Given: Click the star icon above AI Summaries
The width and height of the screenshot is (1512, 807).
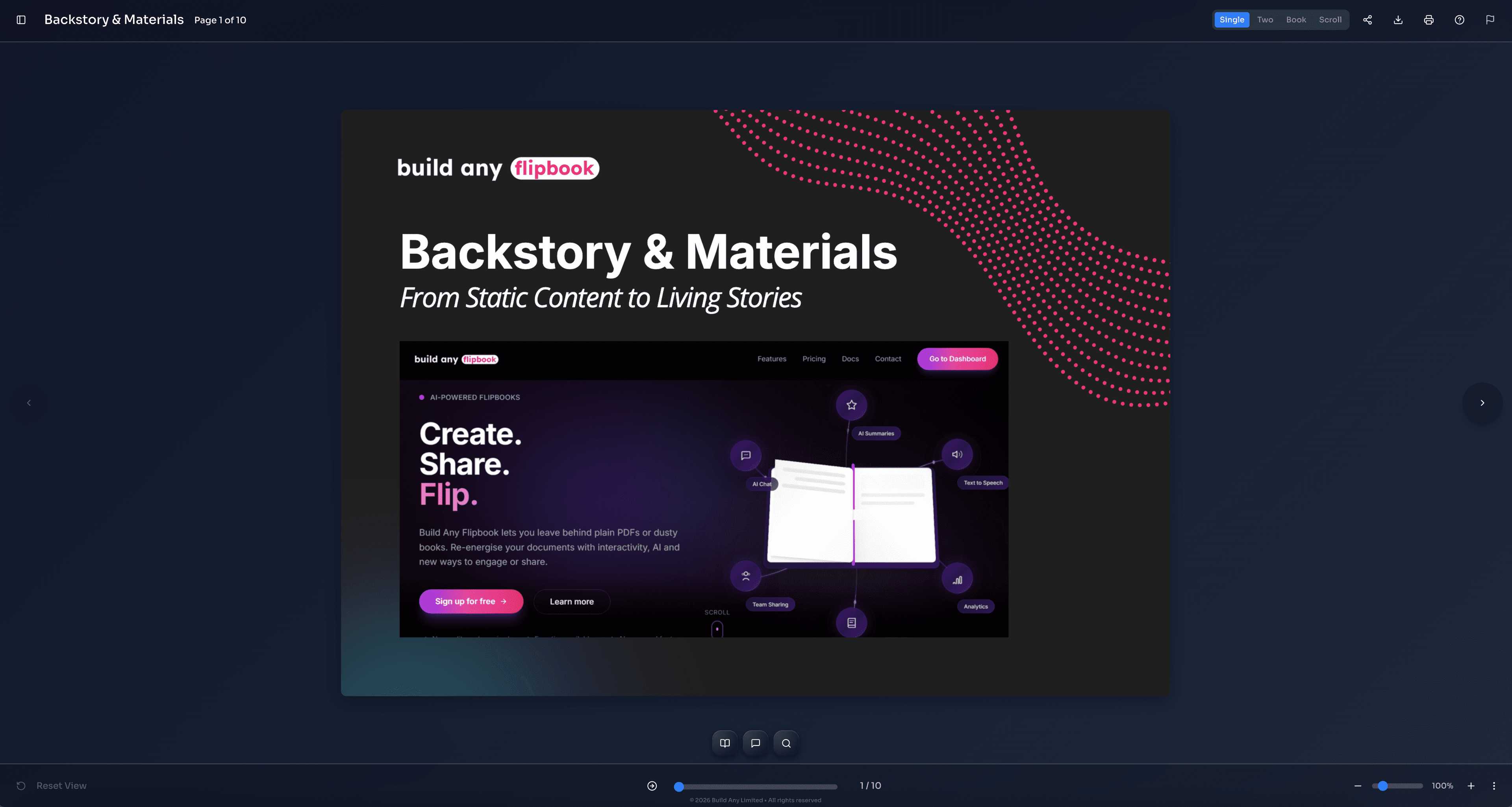Looking at the screenshot, I should (851, 405).
